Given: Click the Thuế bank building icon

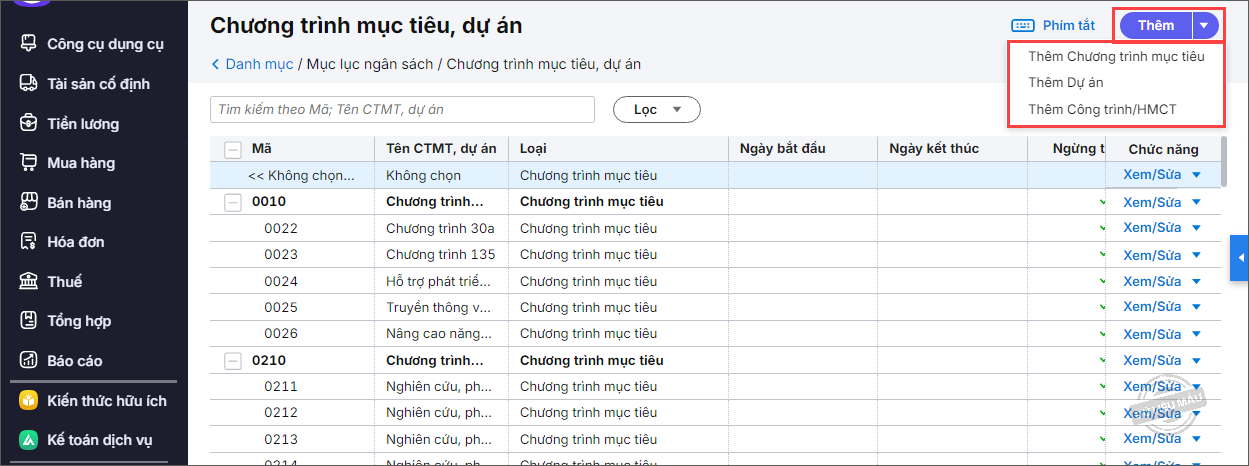Looking at the screenshot, I should point(29,282).
